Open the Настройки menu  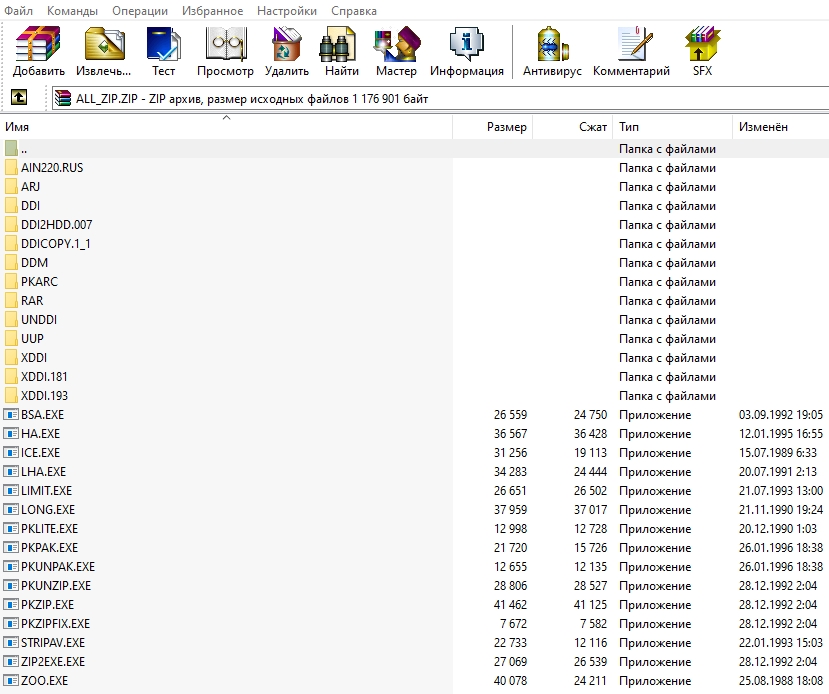287,11
